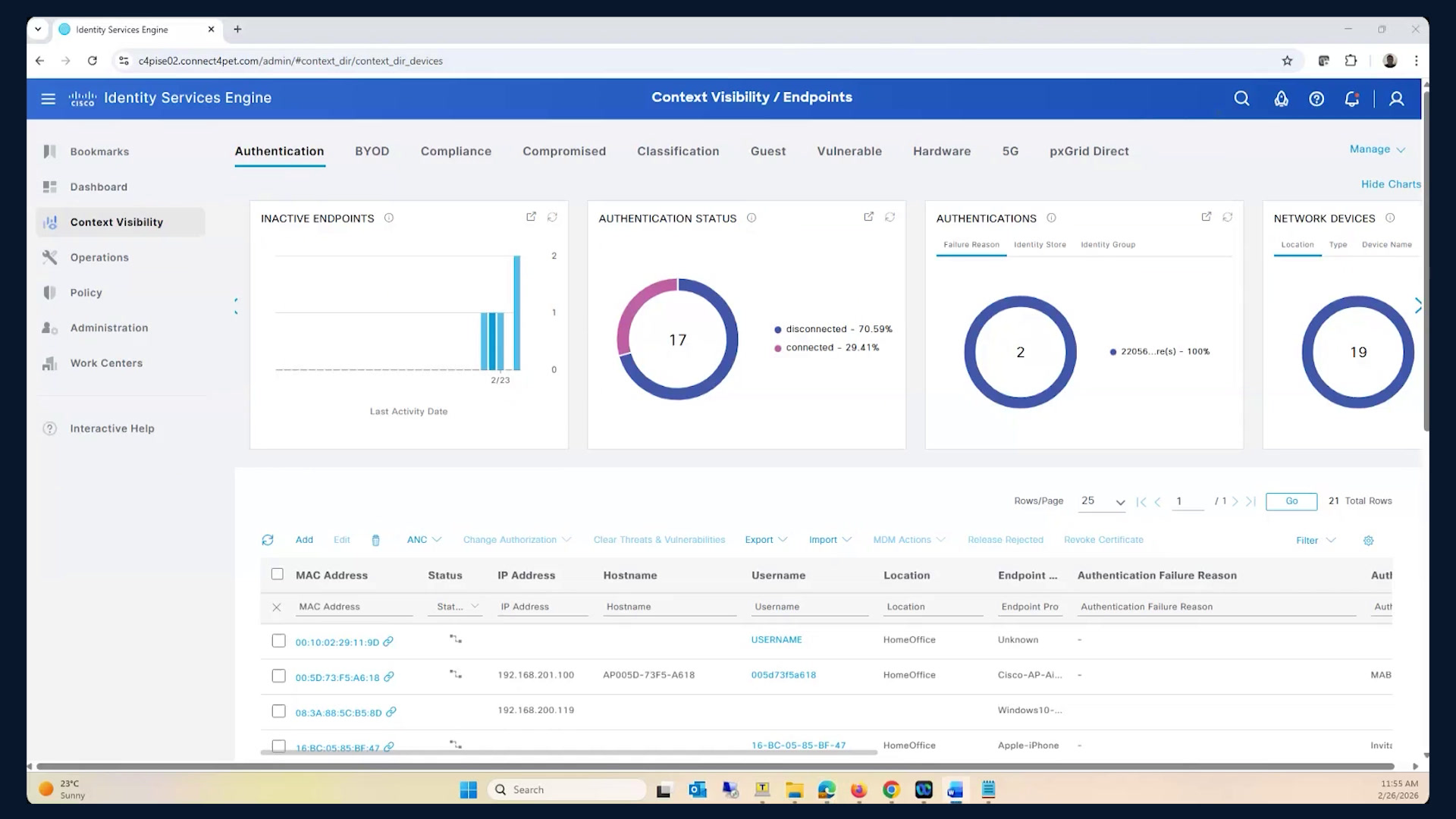Image resolution: width=1456 pixels, height=819 pixels.
Task: Refresh the Inactive Endpoints chart
Action: tap(552, 217)
